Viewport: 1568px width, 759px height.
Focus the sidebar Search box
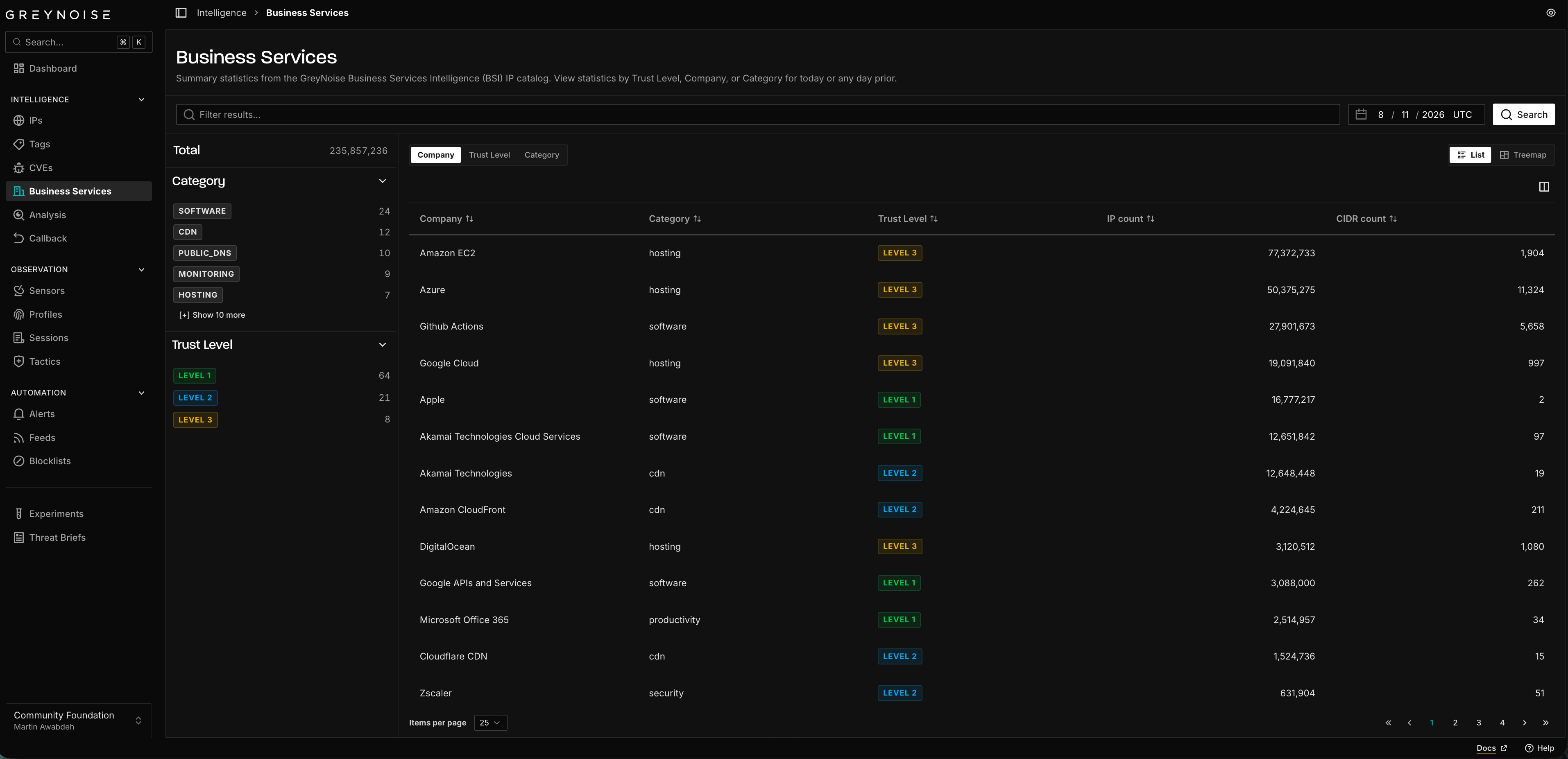point(79,42)
